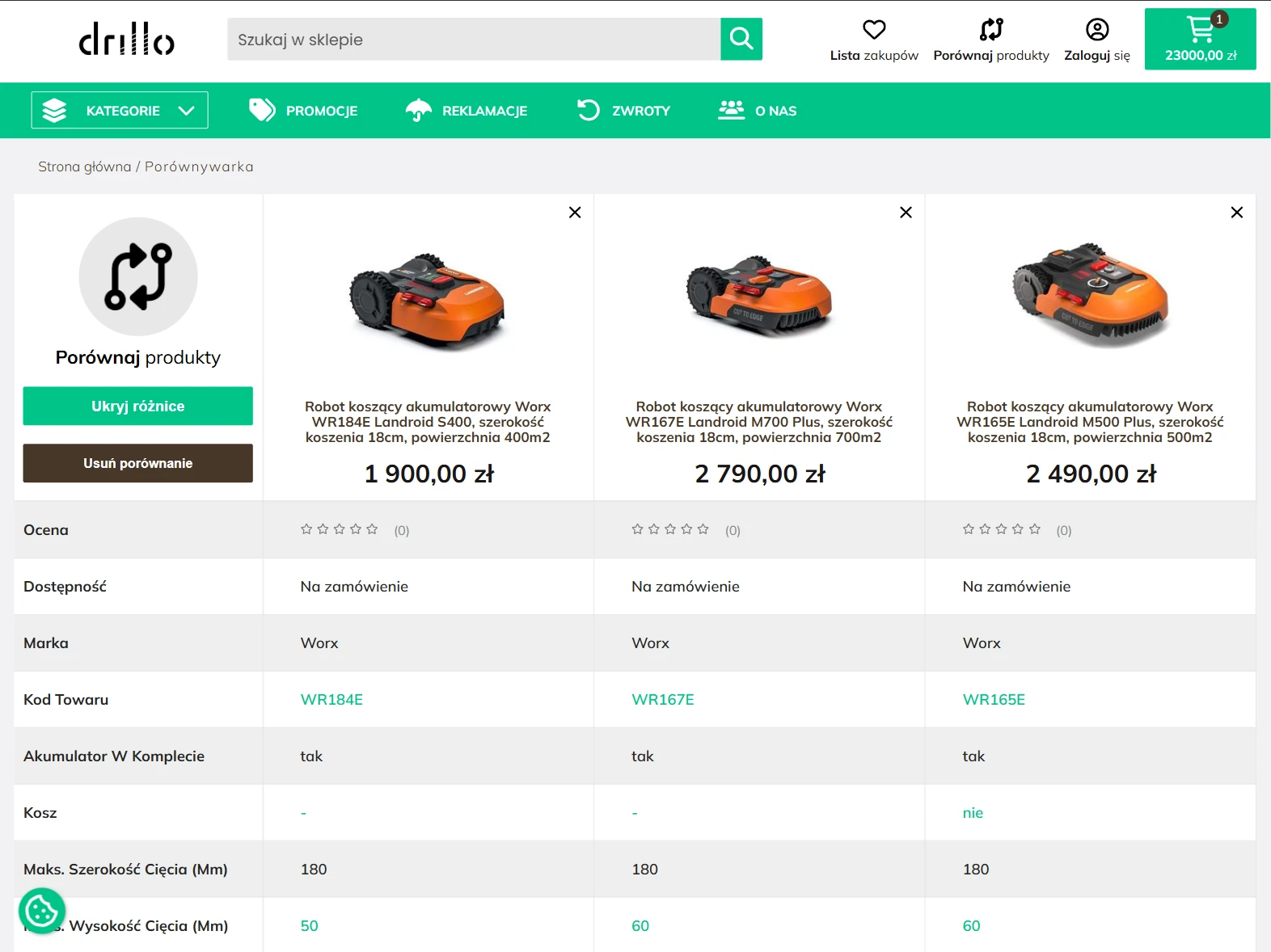The width and height of the screenshot is (1271, 952).
Task: Remove WR167E Landroid M700 Plus from comparison
Action: tap(906, 213)
